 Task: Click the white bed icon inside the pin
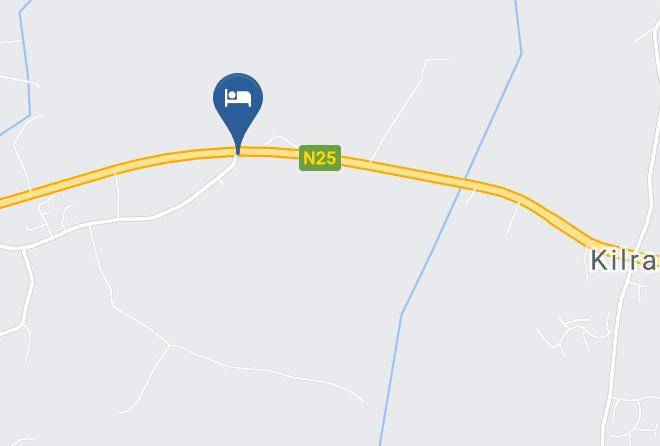[x=238, y=98]
